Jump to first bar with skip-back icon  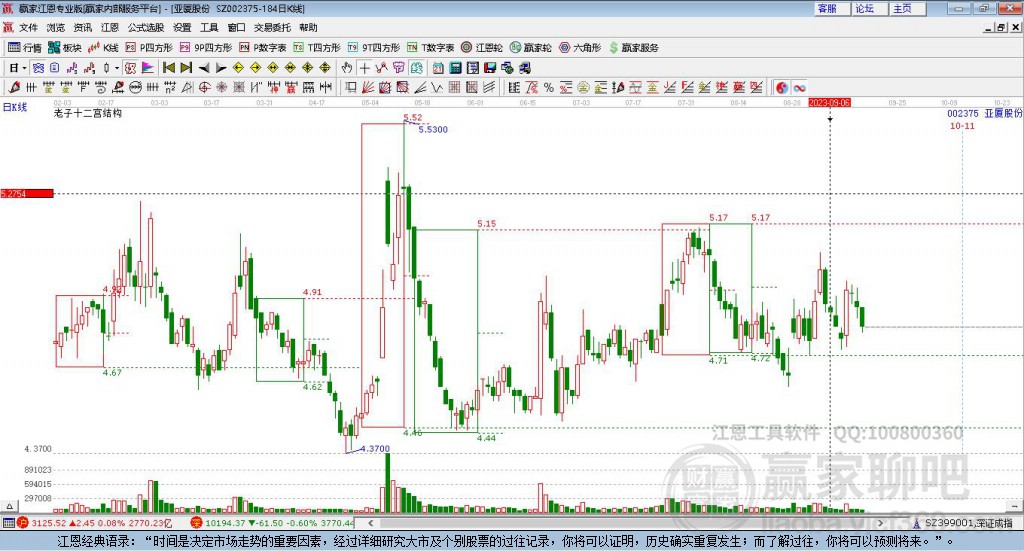(168, 68)
